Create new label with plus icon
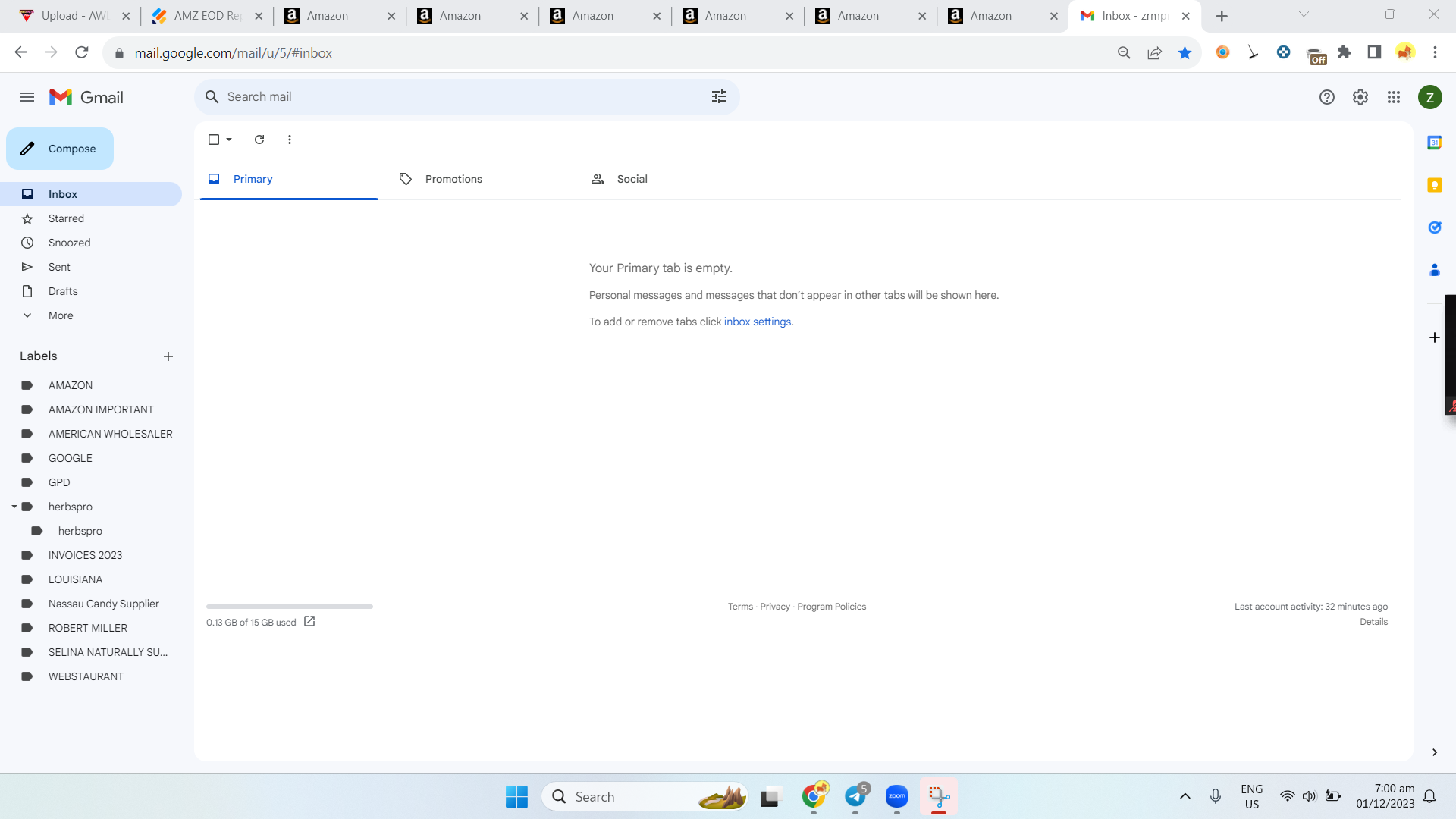1456x819 pixels. (x=168, y=356)
